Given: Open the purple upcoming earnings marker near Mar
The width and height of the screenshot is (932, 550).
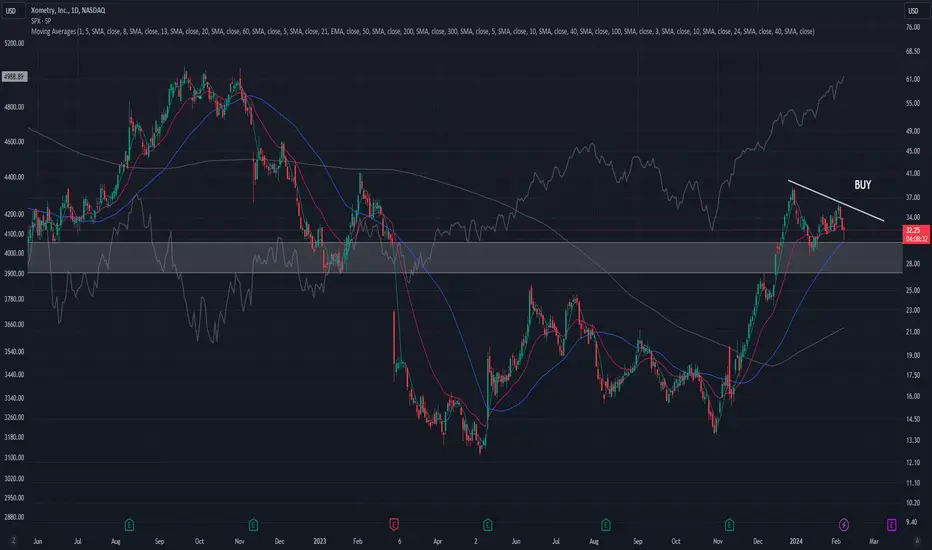Looking at the screenshot, I should pyautogui.click(x=892, y=524).
